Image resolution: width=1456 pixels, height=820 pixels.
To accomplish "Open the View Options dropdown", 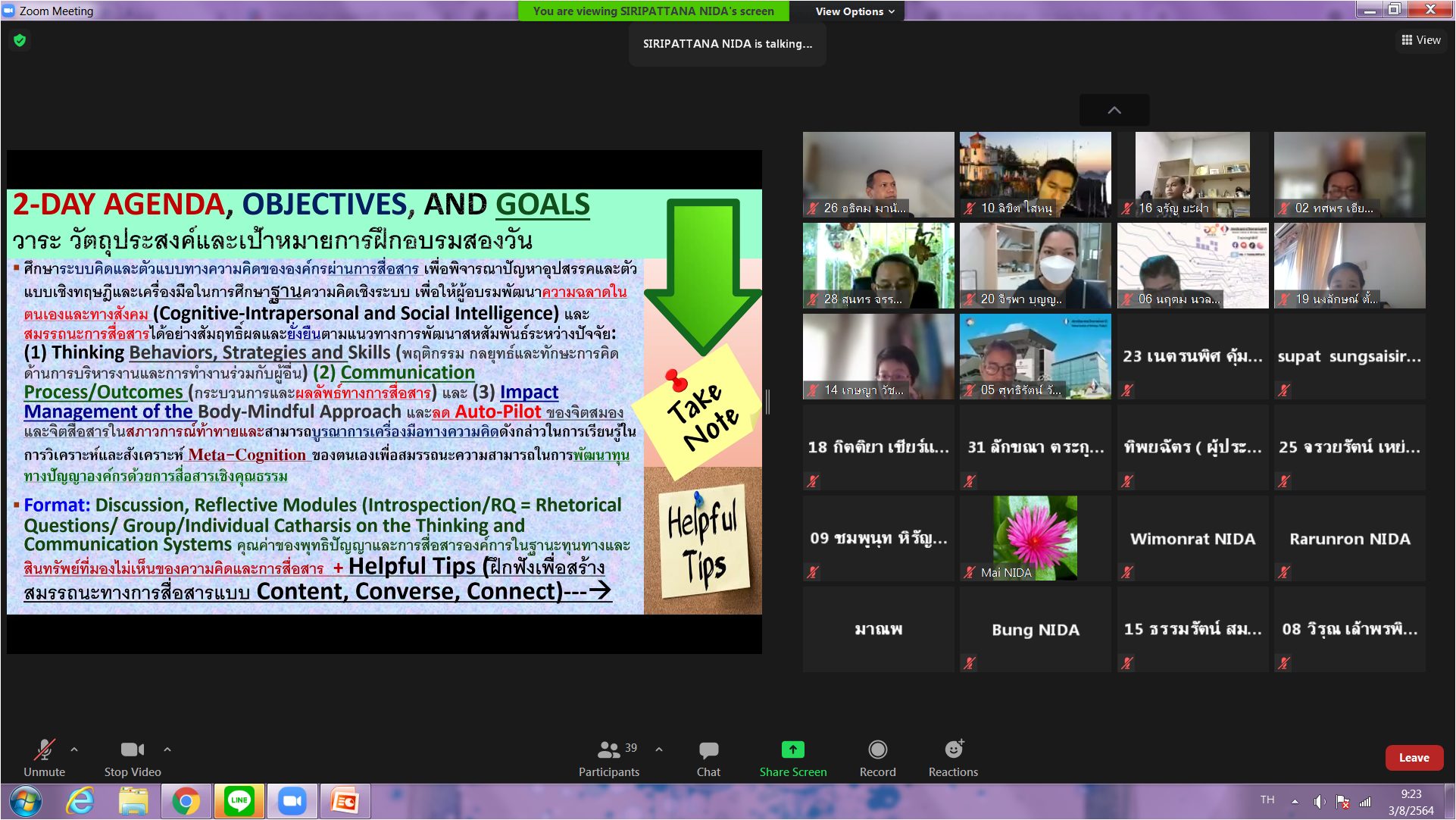I will (855, 11).
